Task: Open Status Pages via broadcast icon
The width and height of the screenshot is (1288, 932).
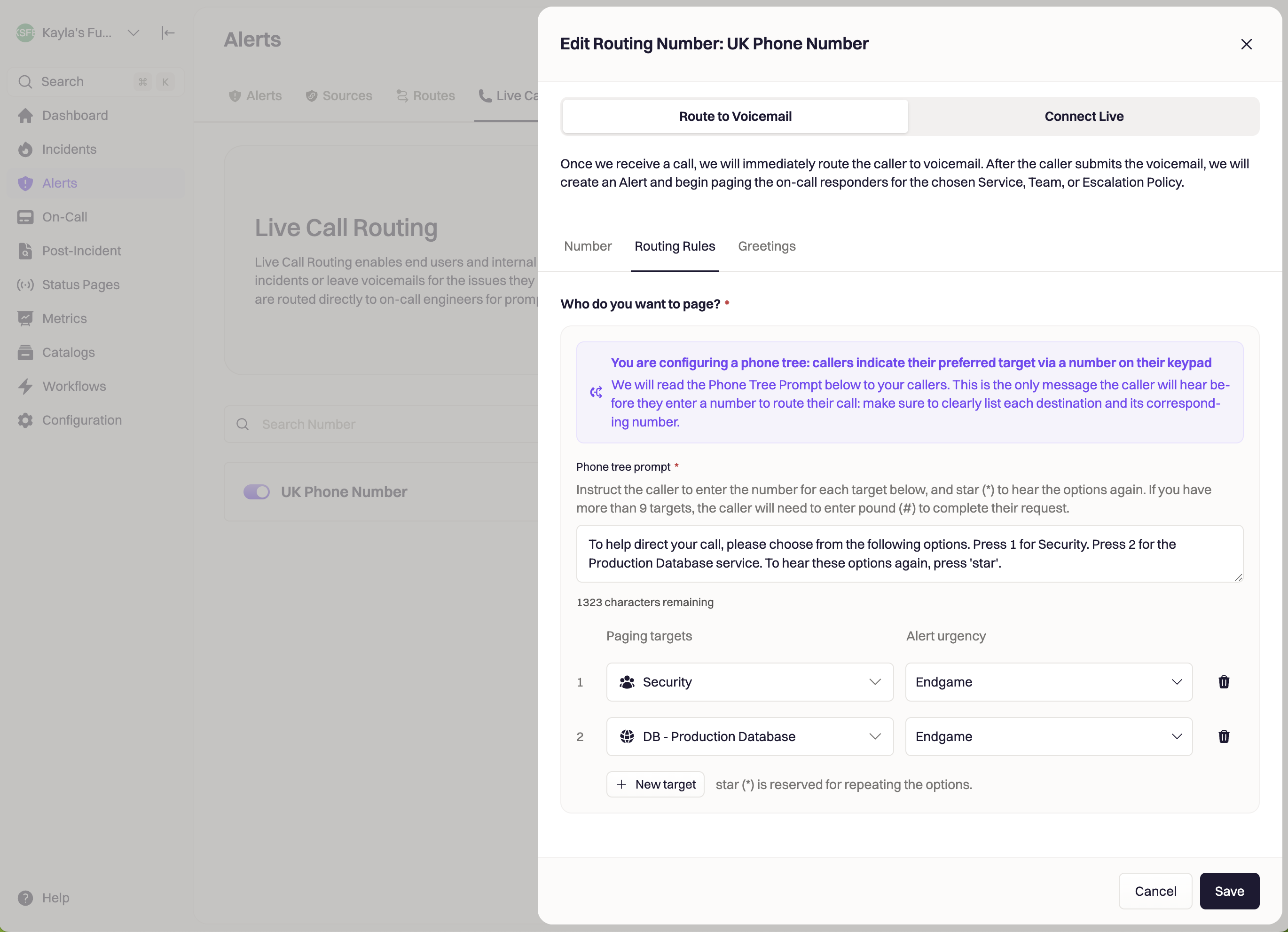Action: click(x=25, y=284)
